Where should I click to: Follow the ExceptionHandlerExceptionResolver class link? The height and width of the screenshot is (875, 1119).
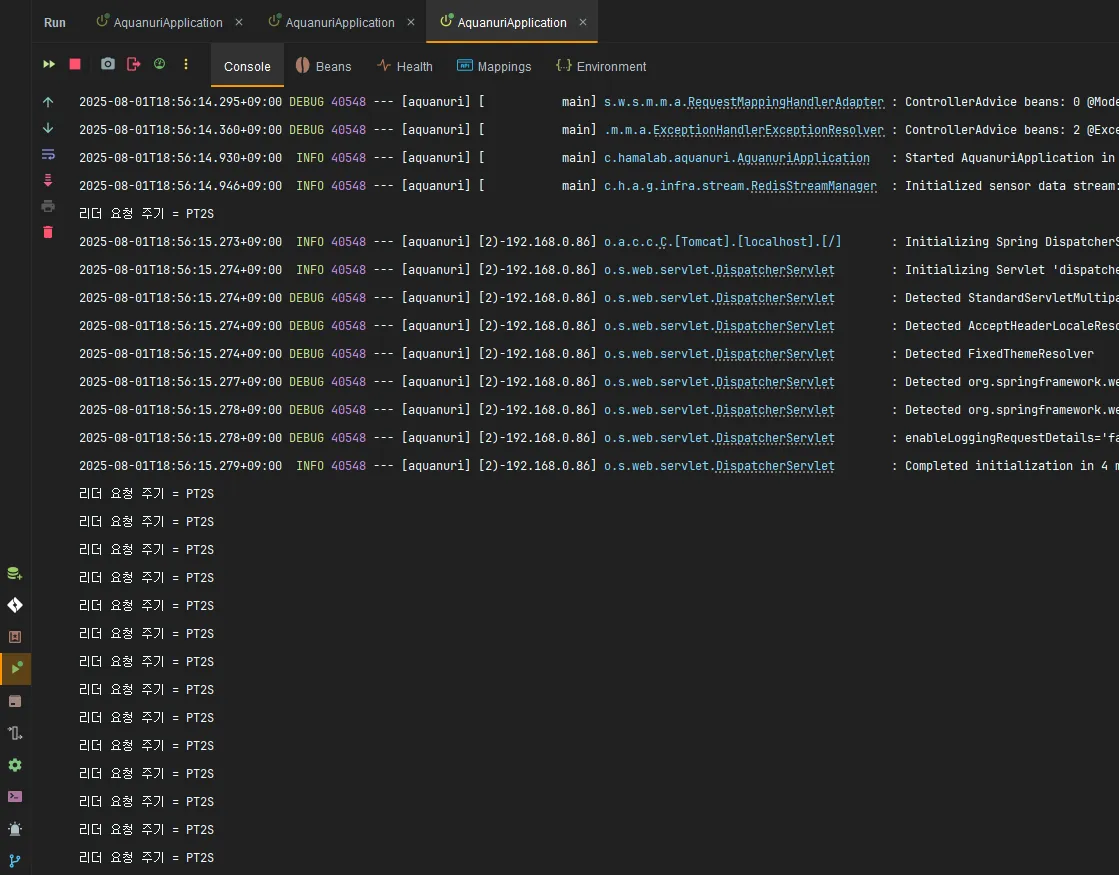coord(768,130)
